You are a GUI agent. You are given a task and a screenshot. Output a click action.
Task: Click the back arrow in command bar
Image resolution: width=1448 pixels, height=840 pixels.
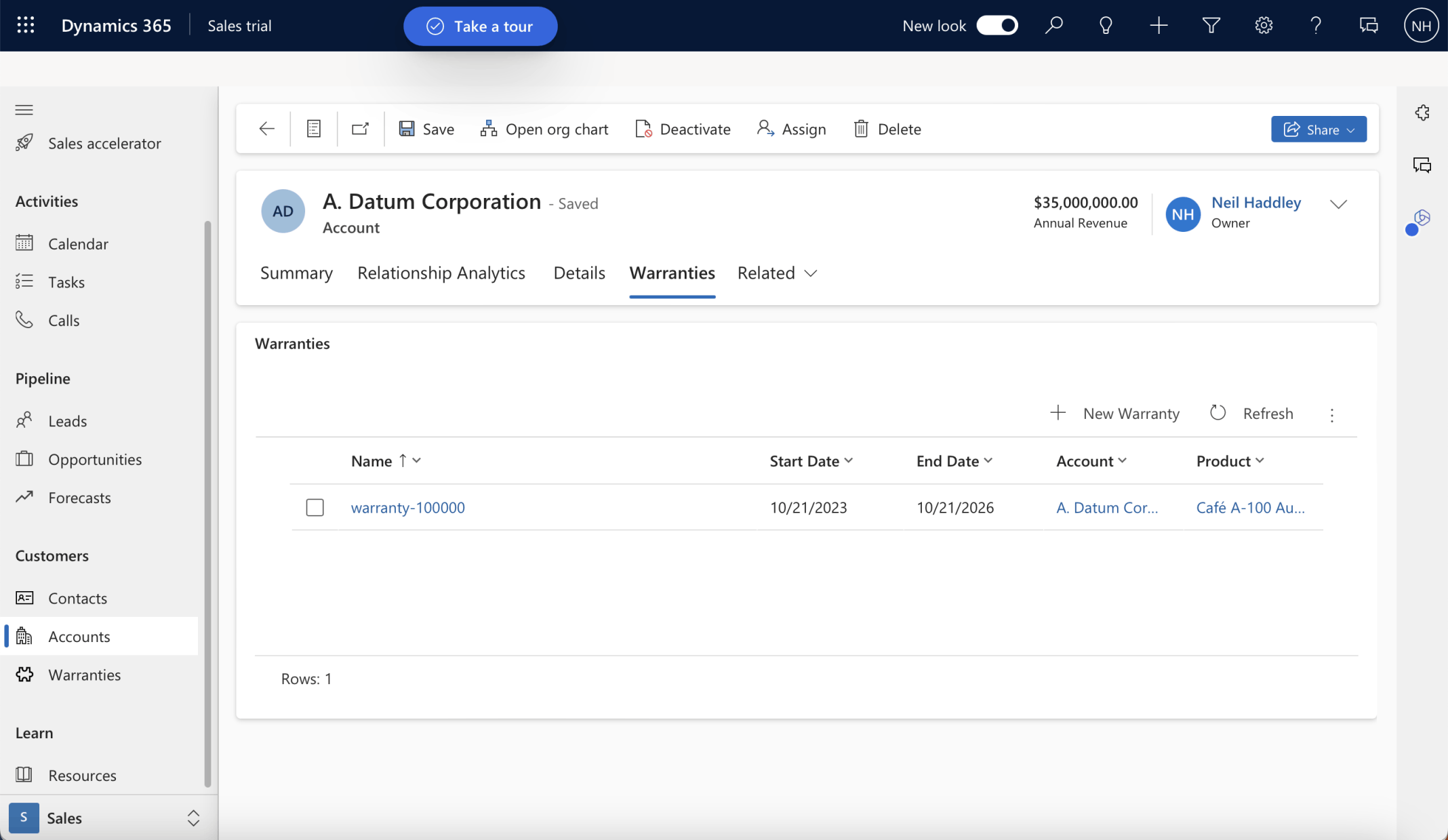(x=266, y=129)
